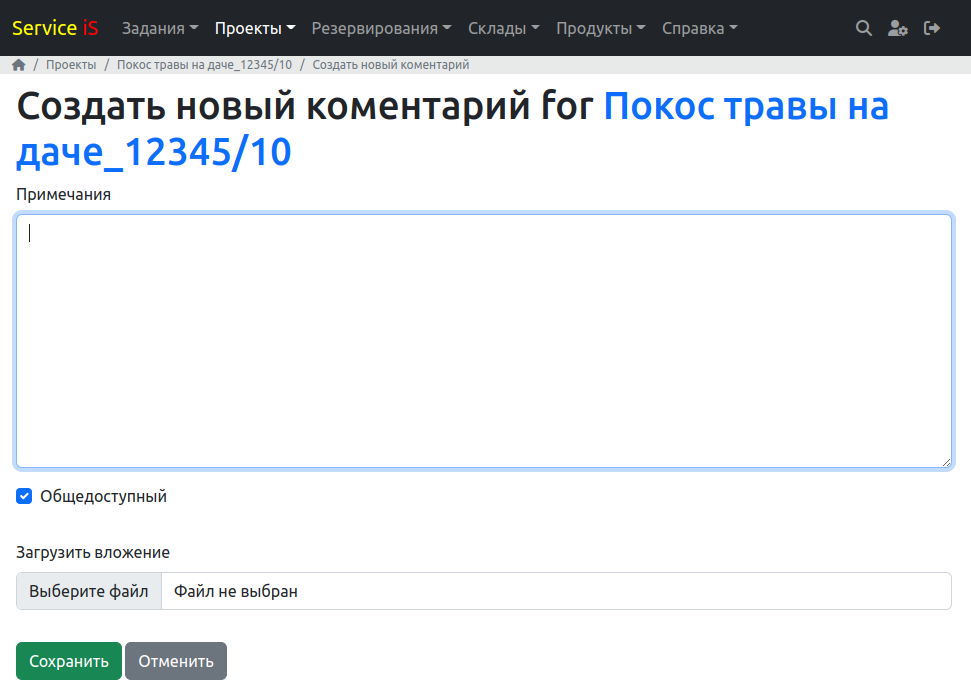Focus the Примечания text area
Image resolution: width=971 pixels, height=690 pixels.
pyautogui.click(x=484, y=340)
